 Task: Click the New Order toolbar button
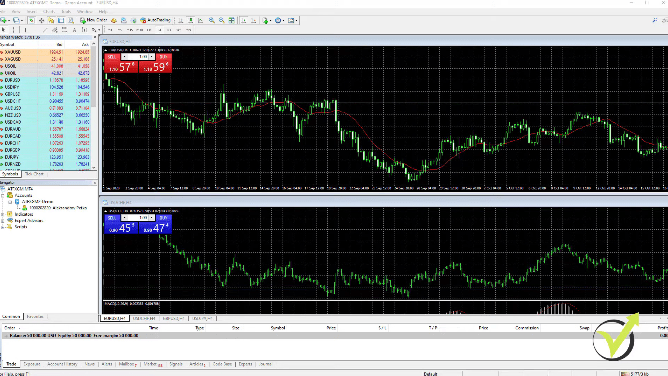point(93,20)
